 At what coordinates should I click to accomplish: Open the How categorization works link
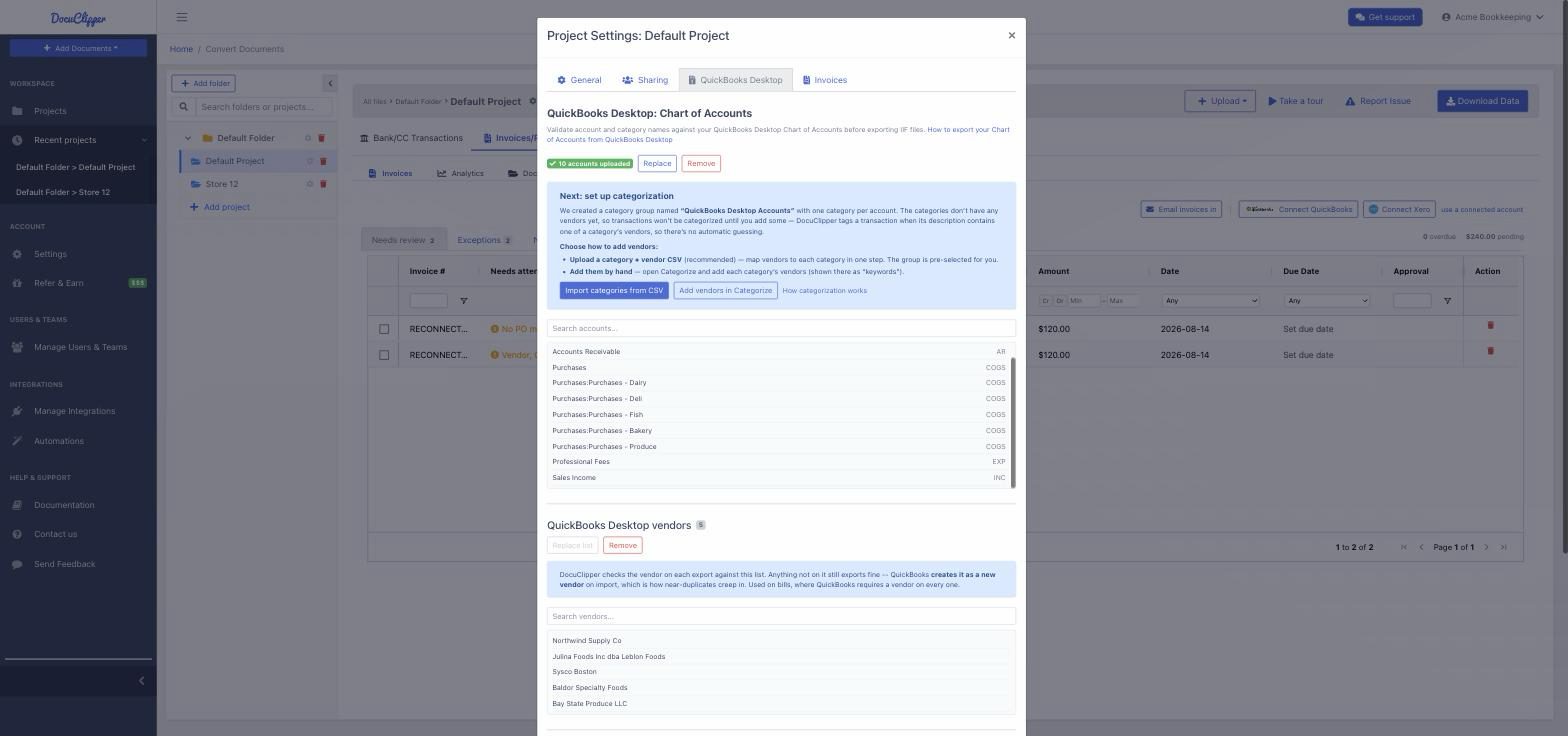coord(824,291)
